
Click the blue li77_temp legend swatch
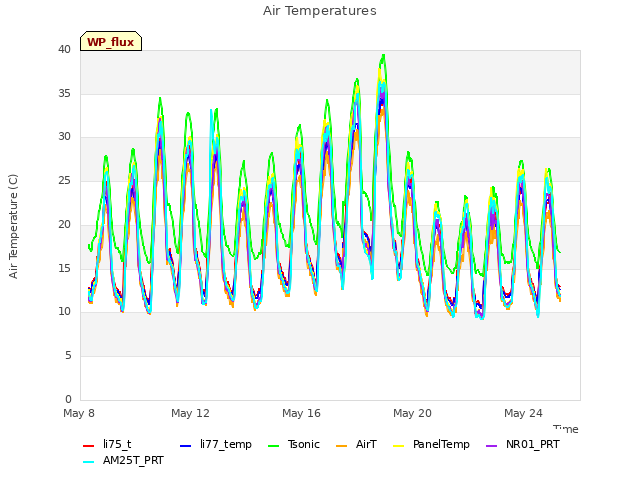186,446
